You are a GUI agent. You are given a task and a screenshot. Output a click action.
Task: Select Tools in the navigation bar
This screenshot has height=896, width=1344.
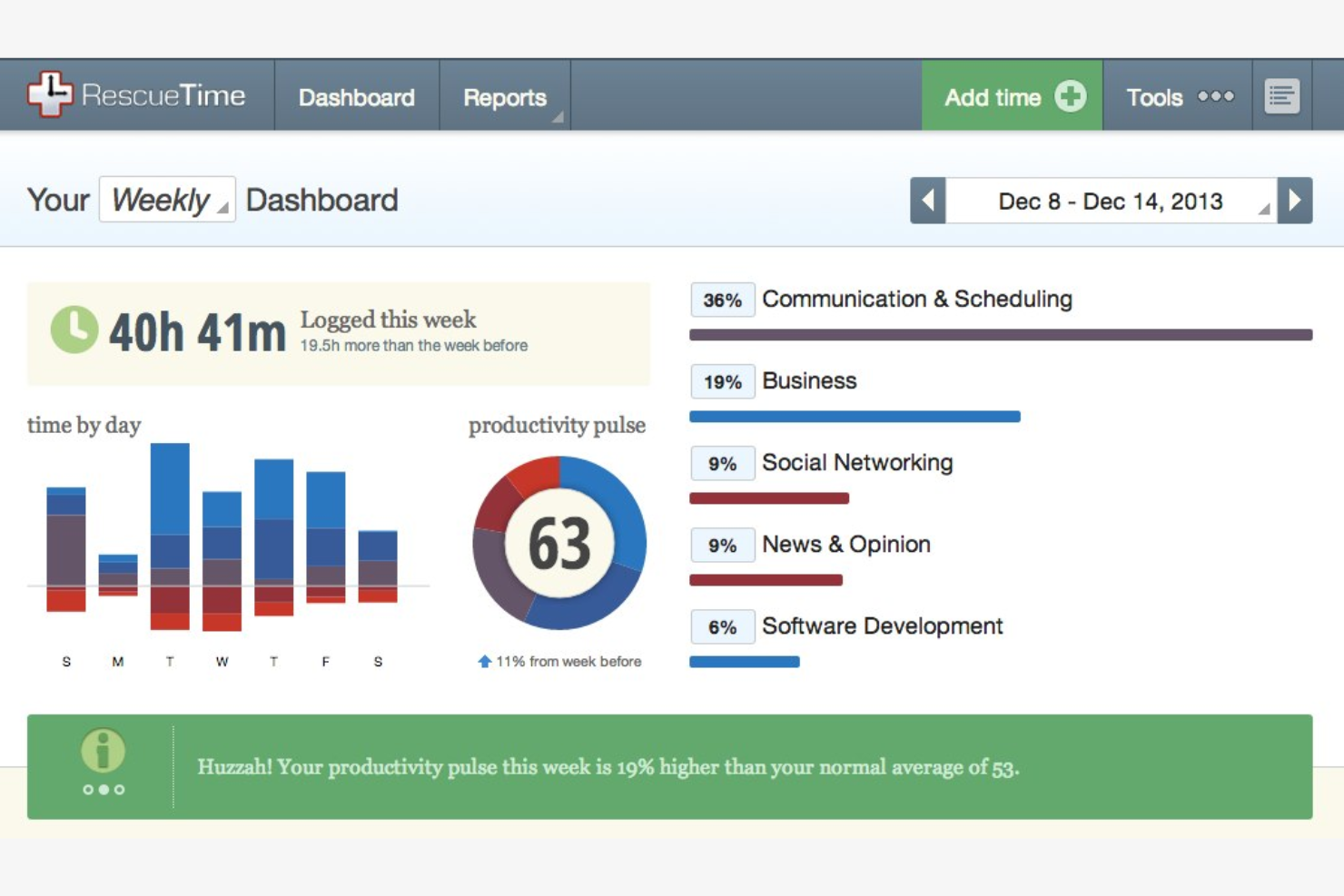click(1153, 96)
